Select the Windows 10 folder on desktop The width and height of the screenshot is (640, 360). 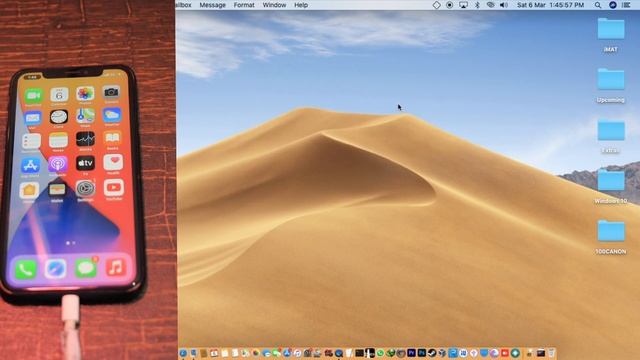[x=611, y=187]
